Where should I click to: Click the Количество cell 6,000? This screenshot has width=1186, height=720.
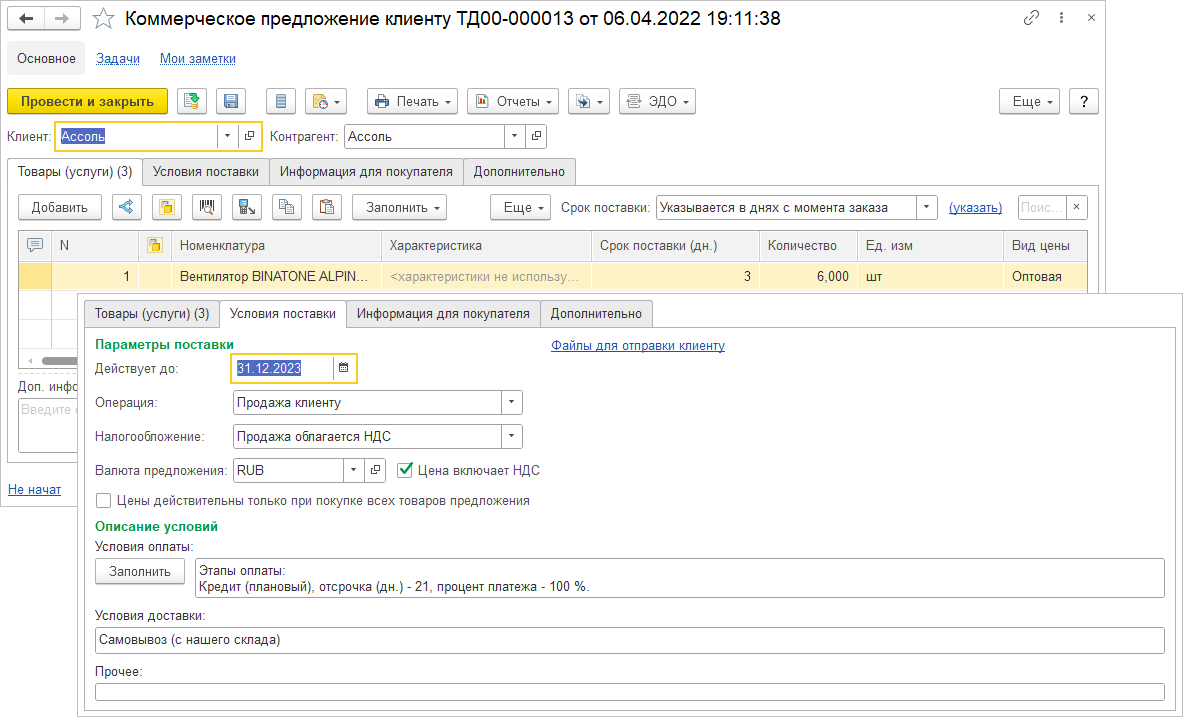tap(808, 276)
